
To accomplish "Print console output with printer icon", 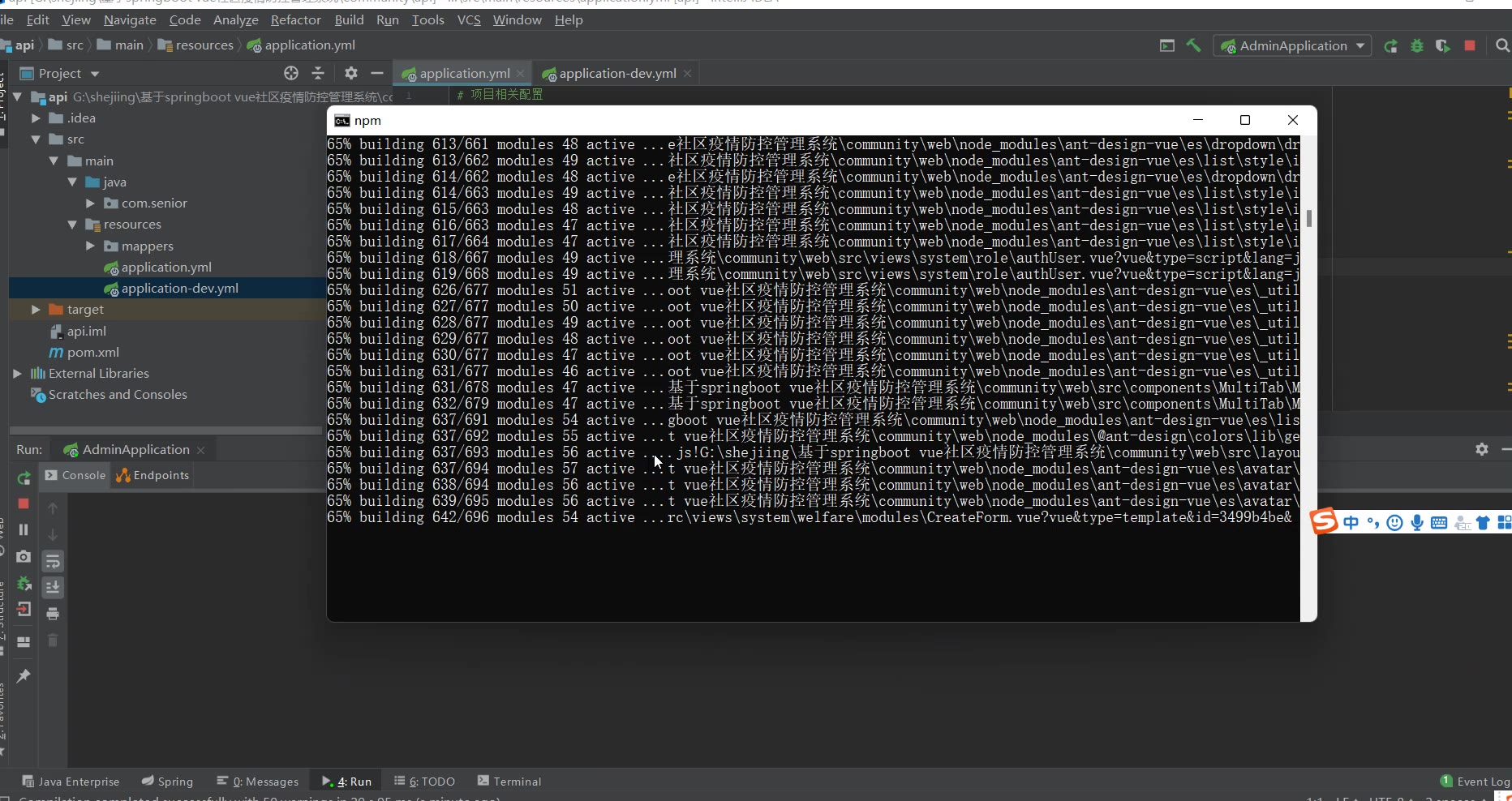I will pyautogui.click(x=53, y=614).
